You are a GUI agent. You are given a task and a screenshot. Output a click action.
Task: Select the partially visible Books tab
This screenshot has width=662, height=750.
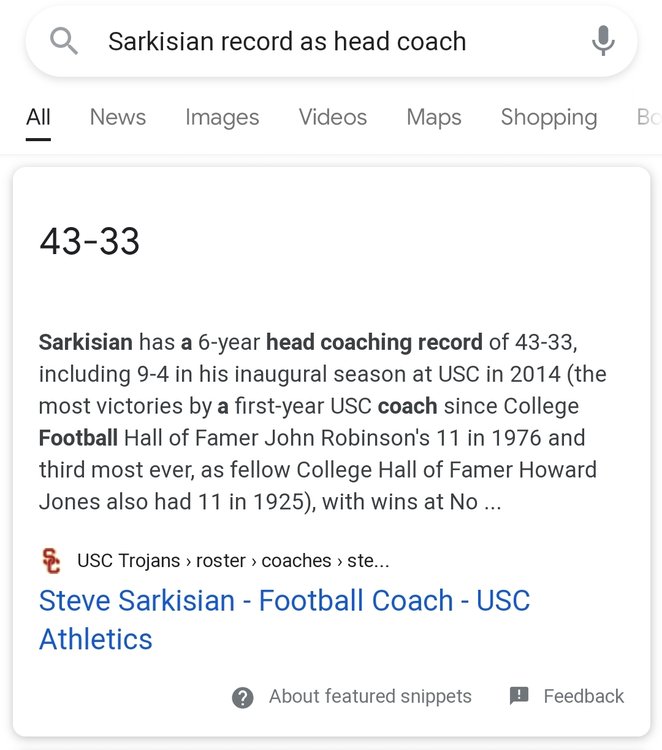point(648,117)
